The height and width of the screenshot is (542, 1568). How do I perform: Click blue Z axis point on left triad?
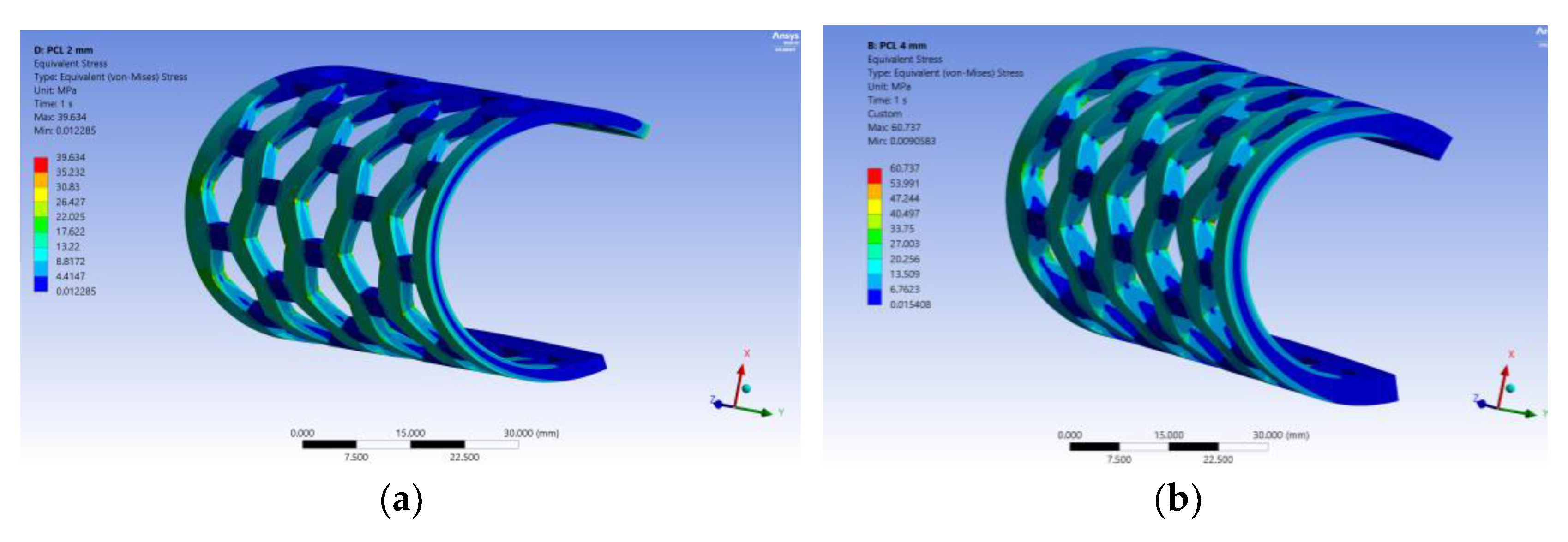(718, 404)
